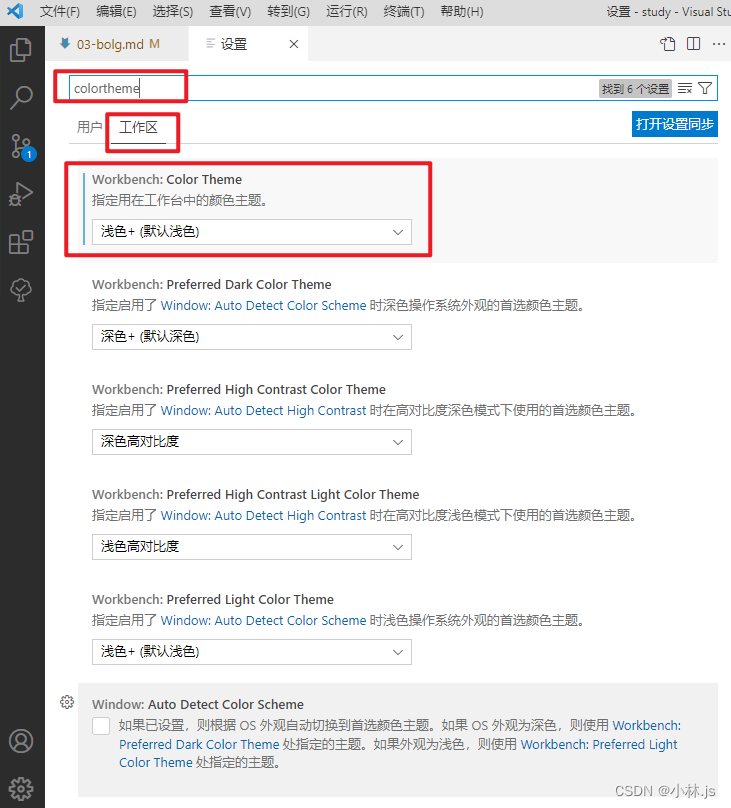Image resolution: width=731 pixels, height=808 pixels.
Task: Open the Color Theme dropdown
Action: pos(252,232)
